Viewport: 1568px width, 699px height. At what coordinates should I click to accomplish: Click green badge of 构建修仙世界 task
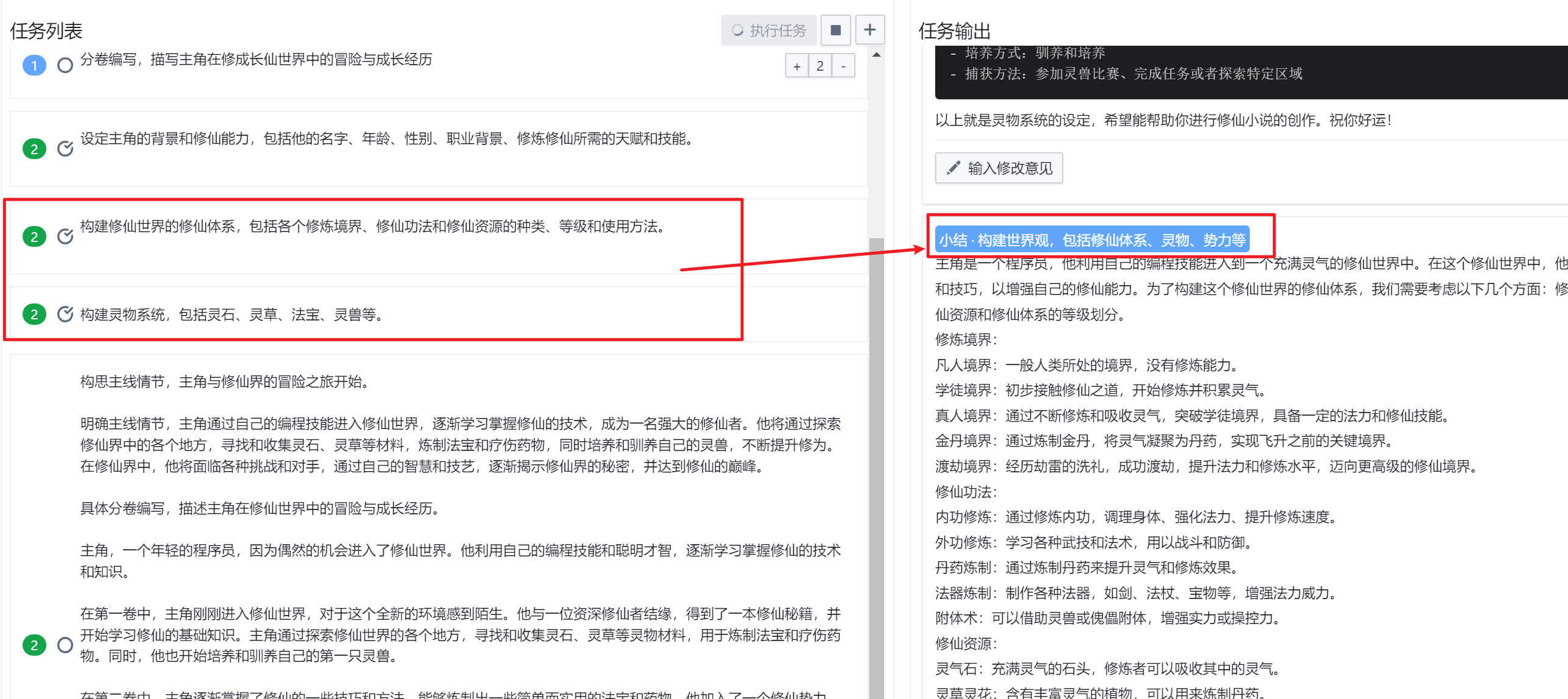[x=34, y=236]
